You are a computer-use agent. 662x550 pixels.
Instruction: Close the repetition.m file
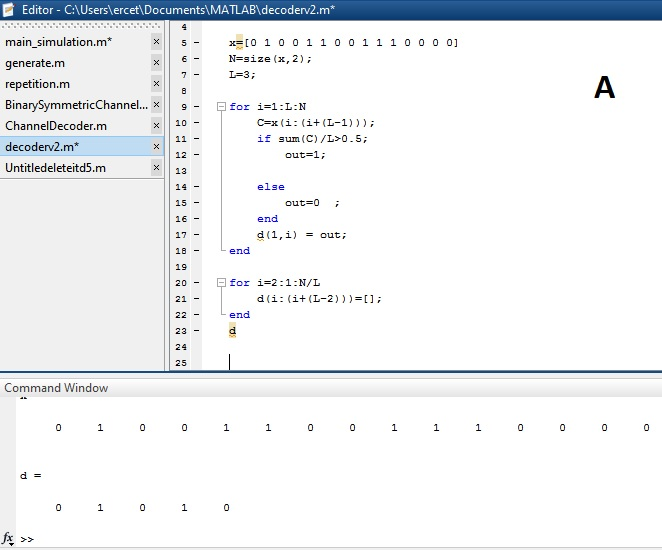tap(156, 84)
